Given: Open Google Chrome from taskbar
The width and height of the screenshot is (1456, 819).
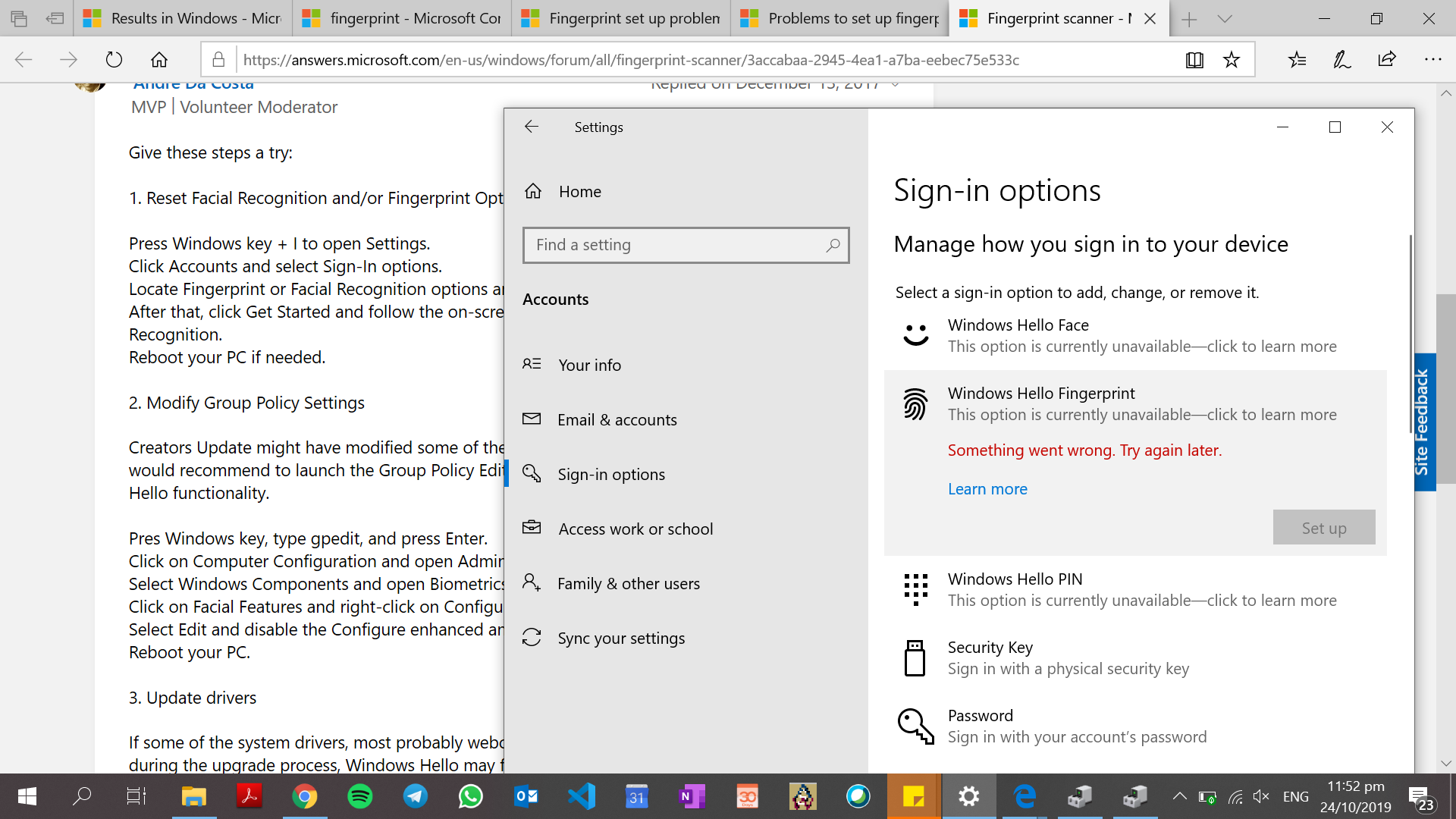Looking at the screenshot, I should click(305, 796).
